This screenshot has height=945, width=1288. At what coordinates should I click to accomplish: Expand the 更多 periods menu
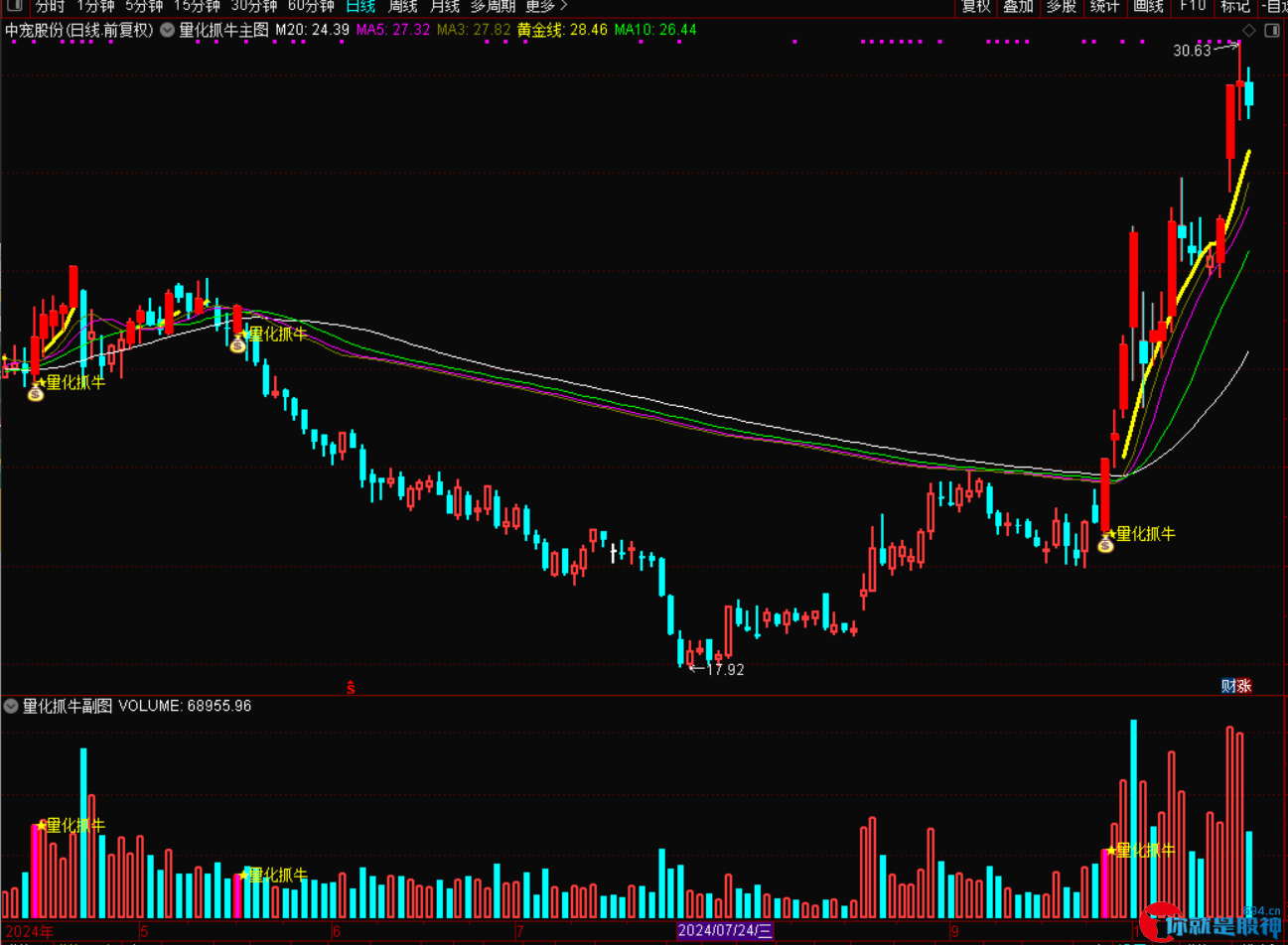pos(546,6)
